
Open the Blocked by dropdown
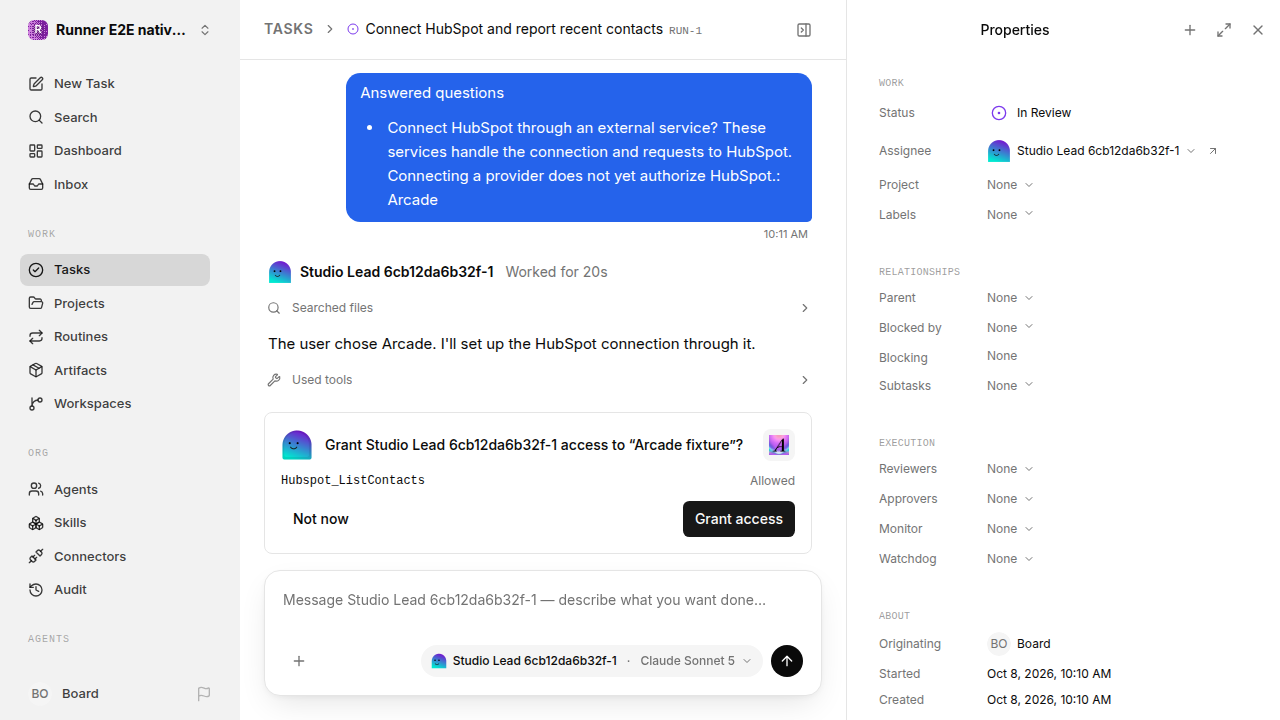tap(1010, 328)
